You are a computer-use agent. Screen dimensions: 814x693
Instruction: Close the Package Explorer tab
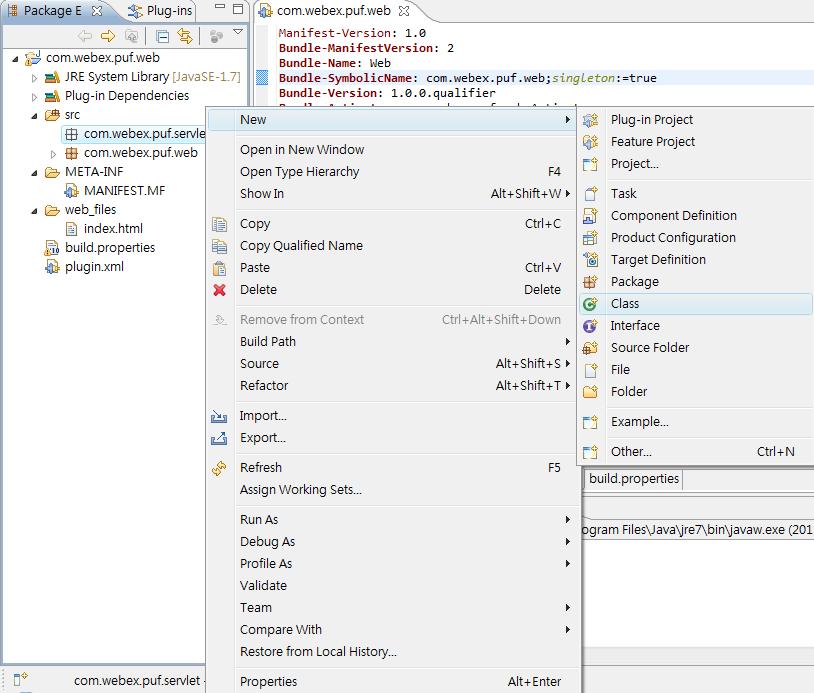97,10
